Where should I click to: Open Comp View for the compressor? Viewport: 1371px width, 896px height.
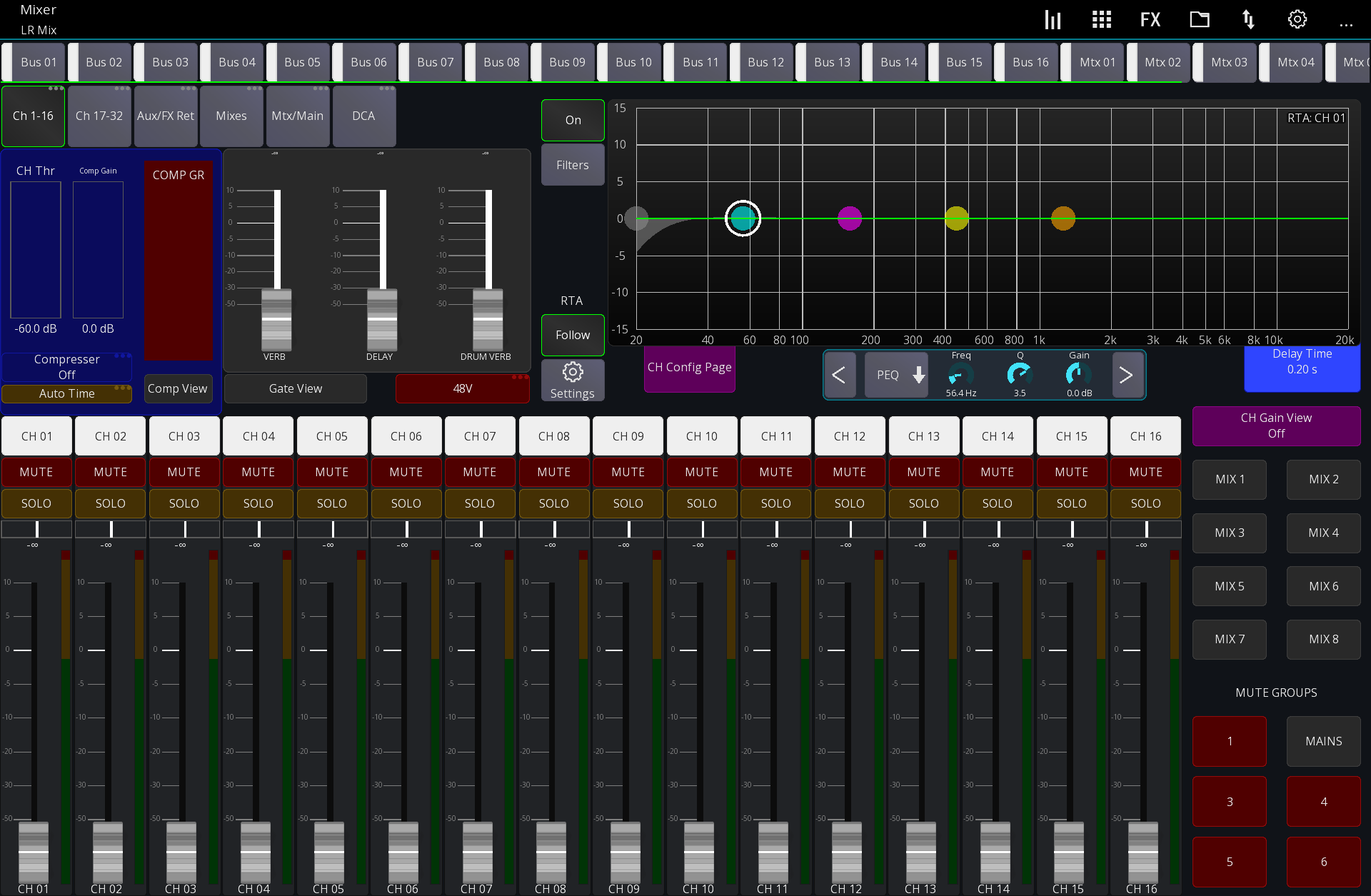pos(178,388)
